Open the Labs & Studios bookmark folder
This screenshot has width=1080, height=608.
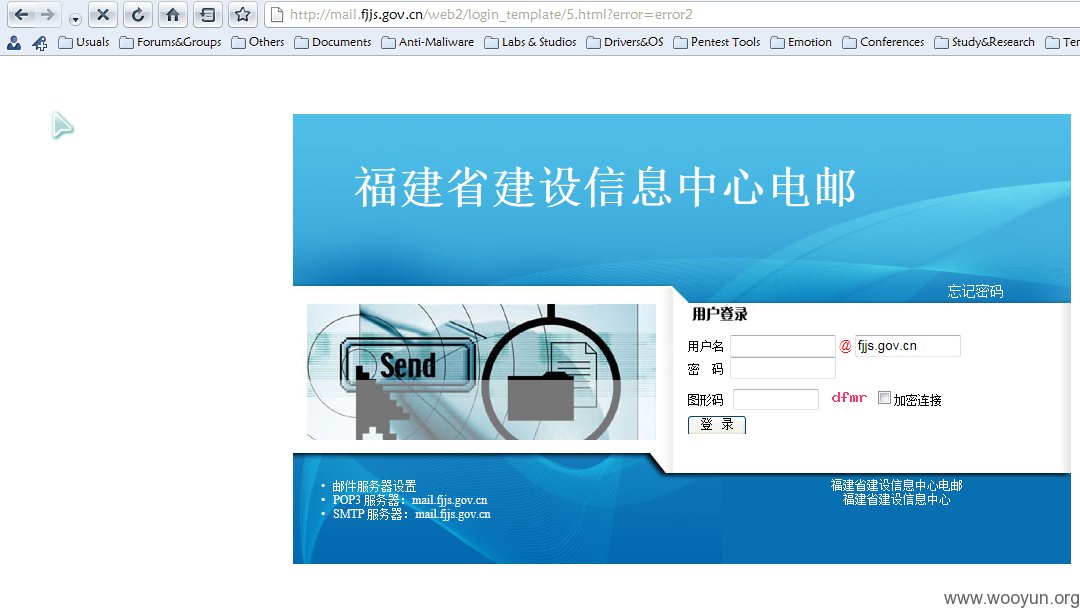[530, 42]
